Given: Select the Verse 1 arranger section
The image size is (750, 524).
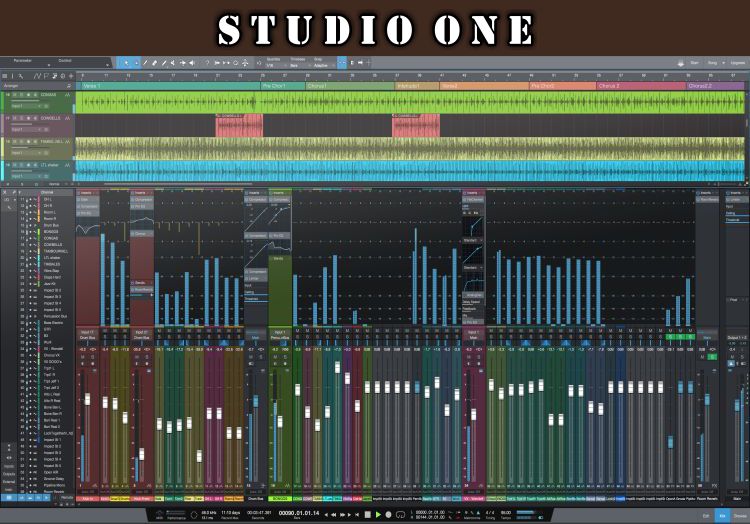Looking at the screenshot, I should pyautogui.click(x=170, y=86).
